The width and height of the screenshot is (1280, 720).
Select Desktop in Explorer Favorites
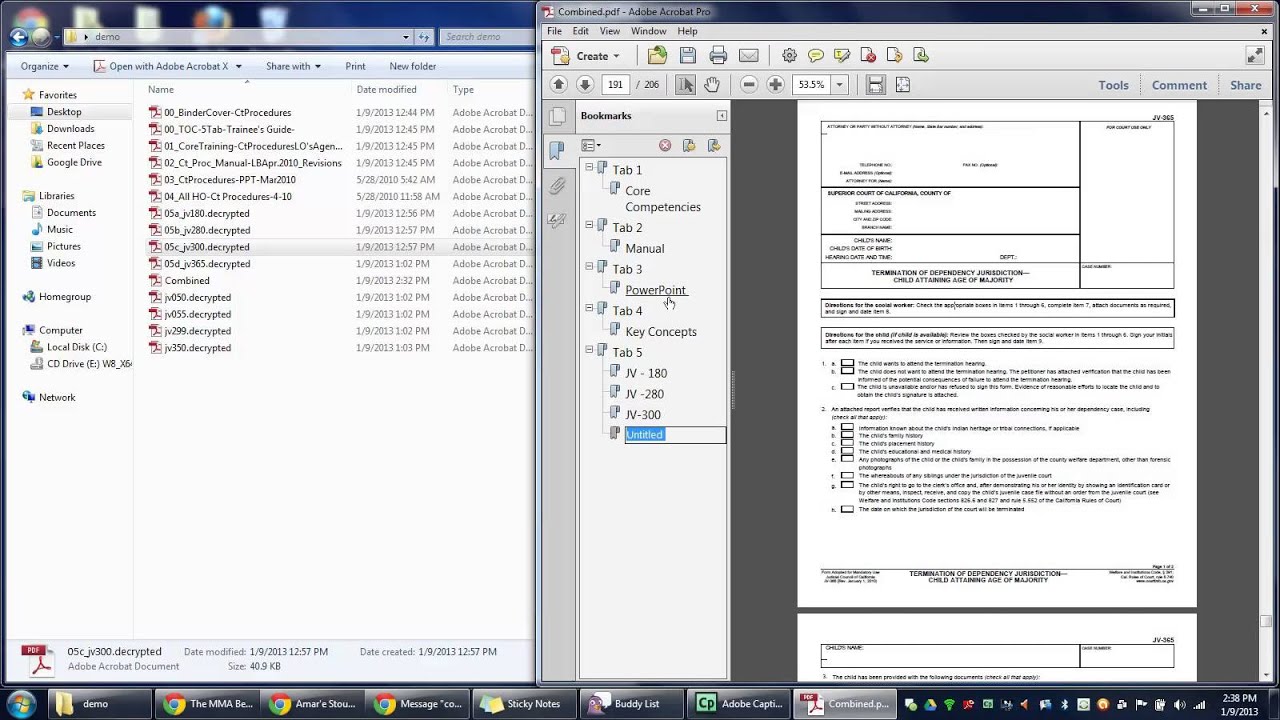click(64, 112)
